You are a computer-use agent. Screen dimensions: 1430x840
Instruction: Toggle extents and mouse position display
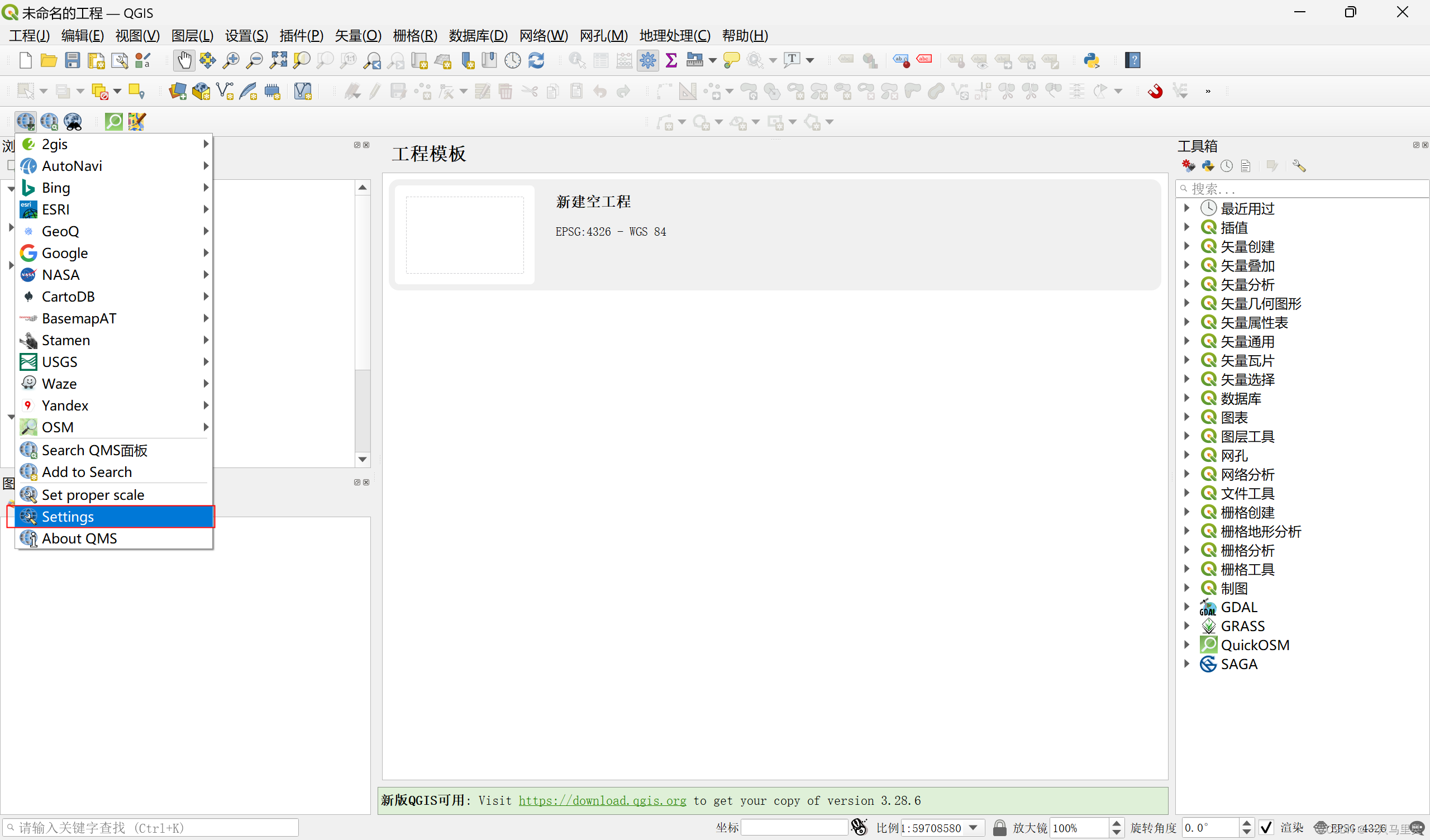pyautogui.click(x=859, y=828)
